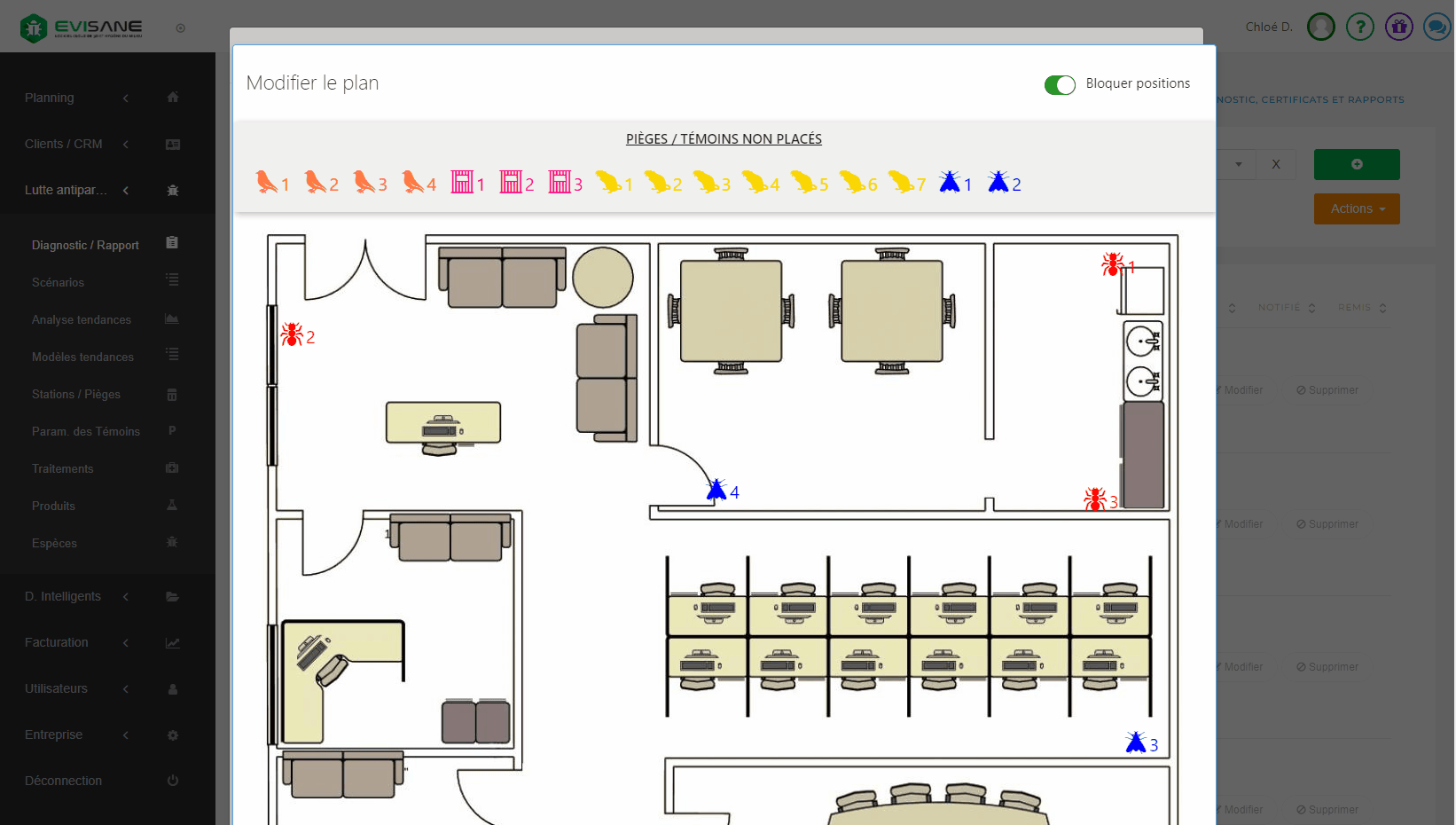Open the Actions dropdown button

(x=1356, y=208)
